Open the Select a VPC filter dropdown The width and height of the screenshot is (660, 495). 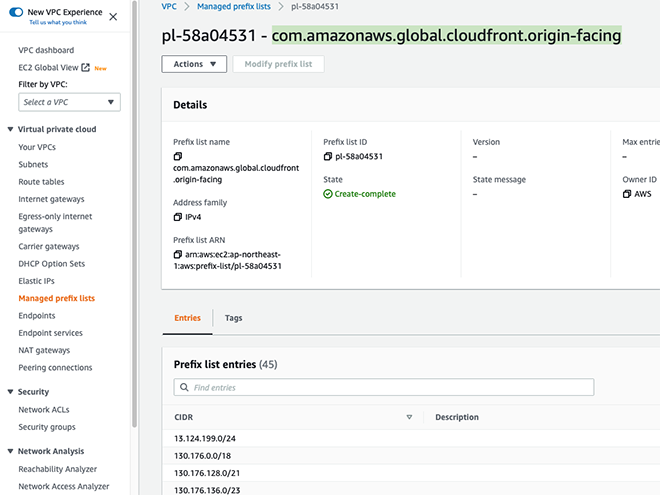click(69, 102)
